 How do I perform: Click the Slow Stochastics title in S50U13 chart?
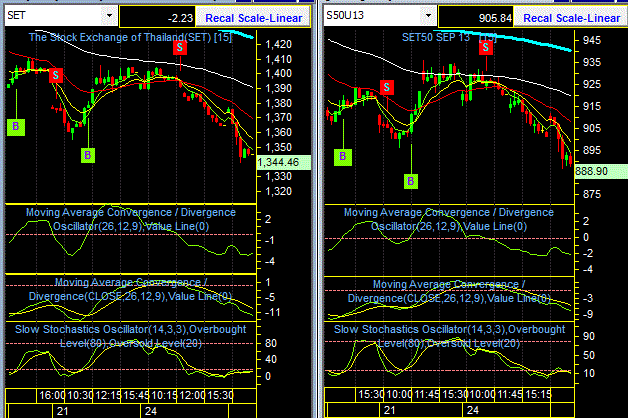coord(449,336)
